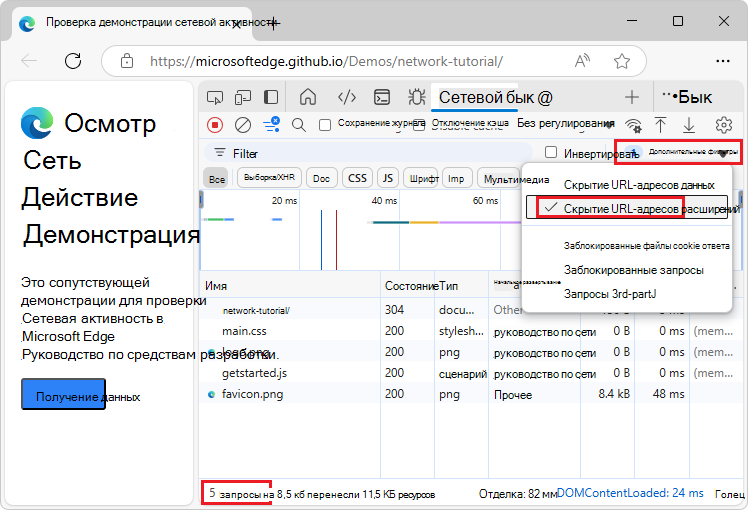The height and width of the screenshot is (510, 748).
Task: Open Network settings gear icon
Action: pyautogui.click(x=724, y=125)
